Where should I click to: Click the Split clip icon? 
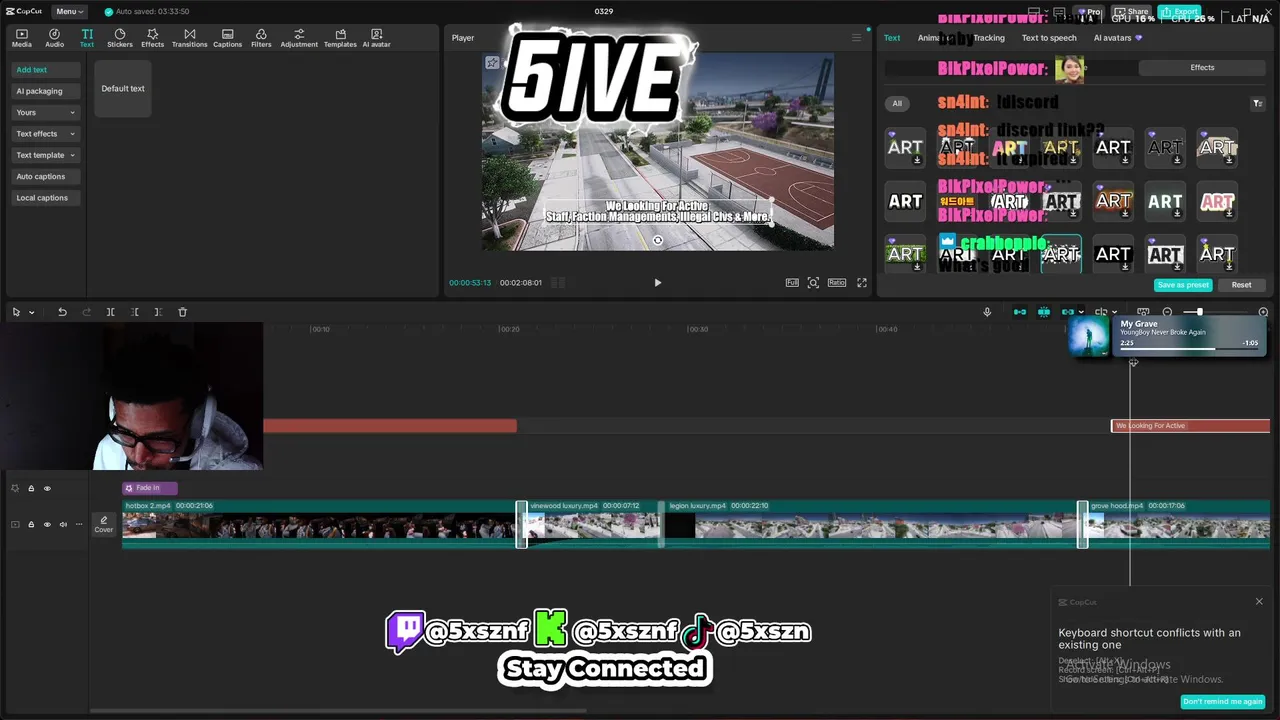coord(110,312)
